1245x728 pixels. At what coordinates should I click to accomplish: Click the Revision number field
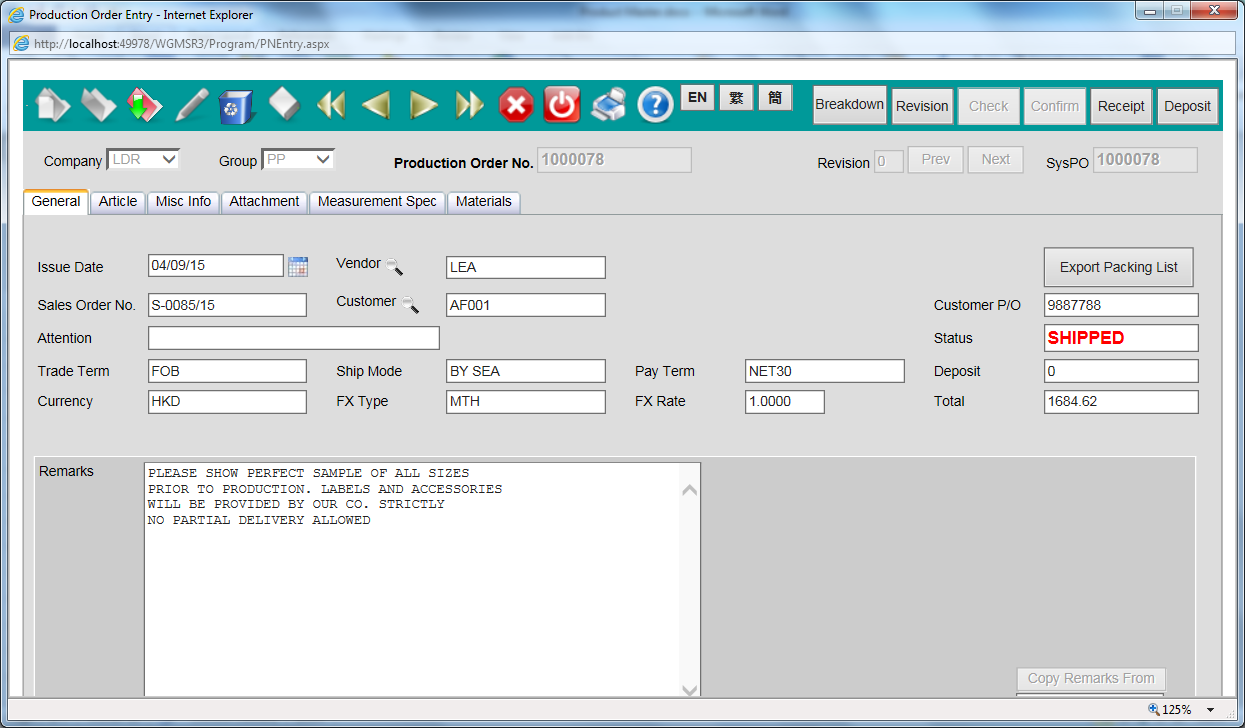[x=889, y=161]
